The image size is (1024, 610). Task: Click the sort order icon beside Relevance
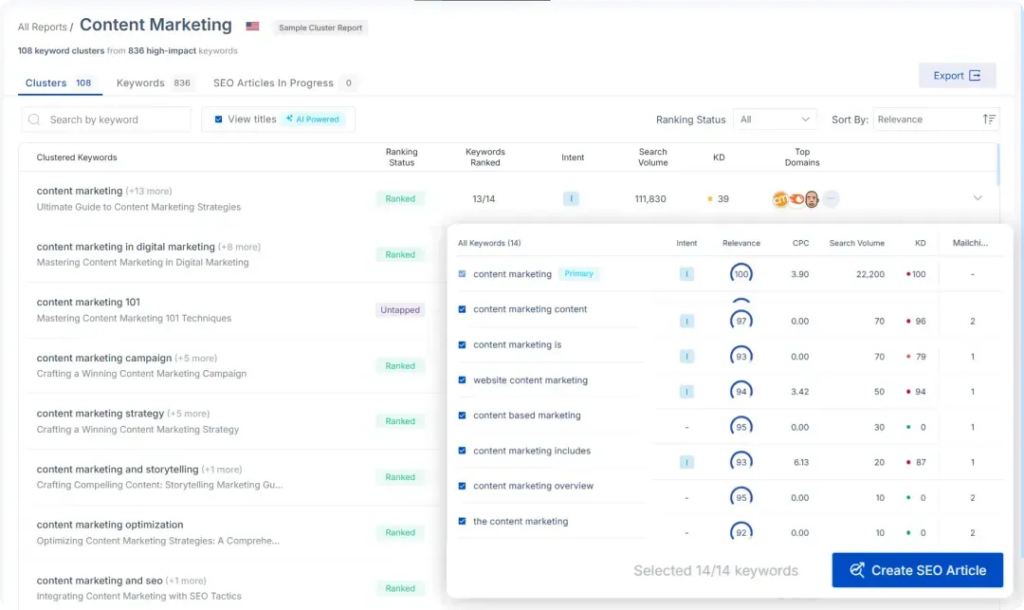[x=989, y=119]
